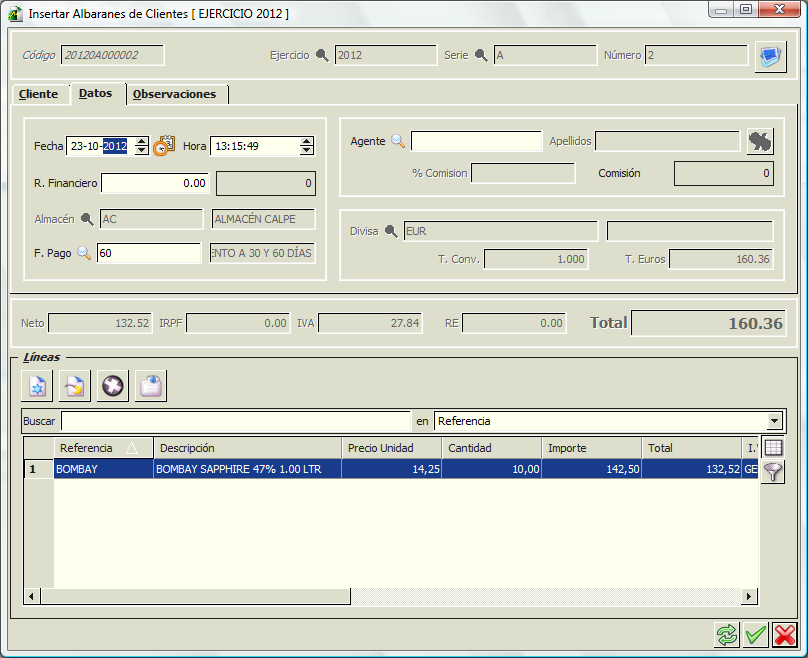Click the 142,50 importe cell
This screenshot has height=658, width=808.
(x=592, y=469)
